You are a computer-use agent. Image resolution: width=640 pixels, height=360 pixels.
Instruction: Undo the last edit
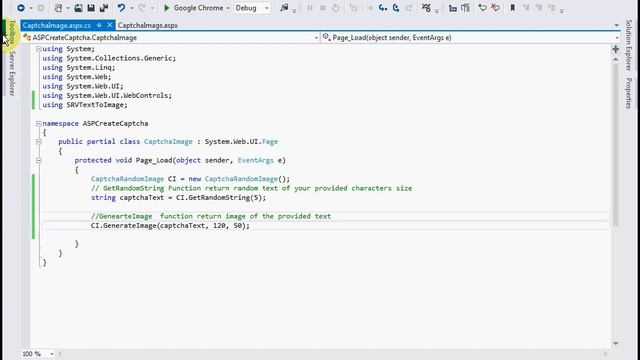coord(121,8)
